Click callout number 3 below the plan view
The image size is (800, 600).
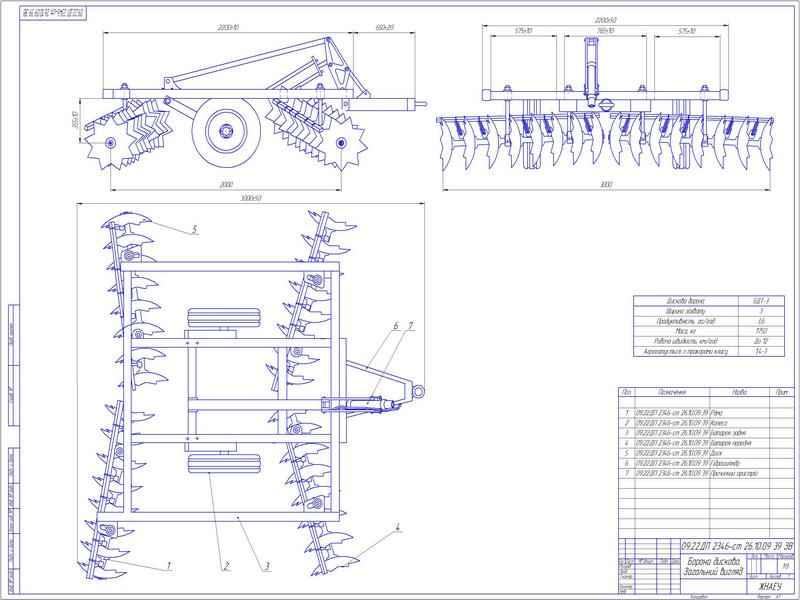click(267, 566)
